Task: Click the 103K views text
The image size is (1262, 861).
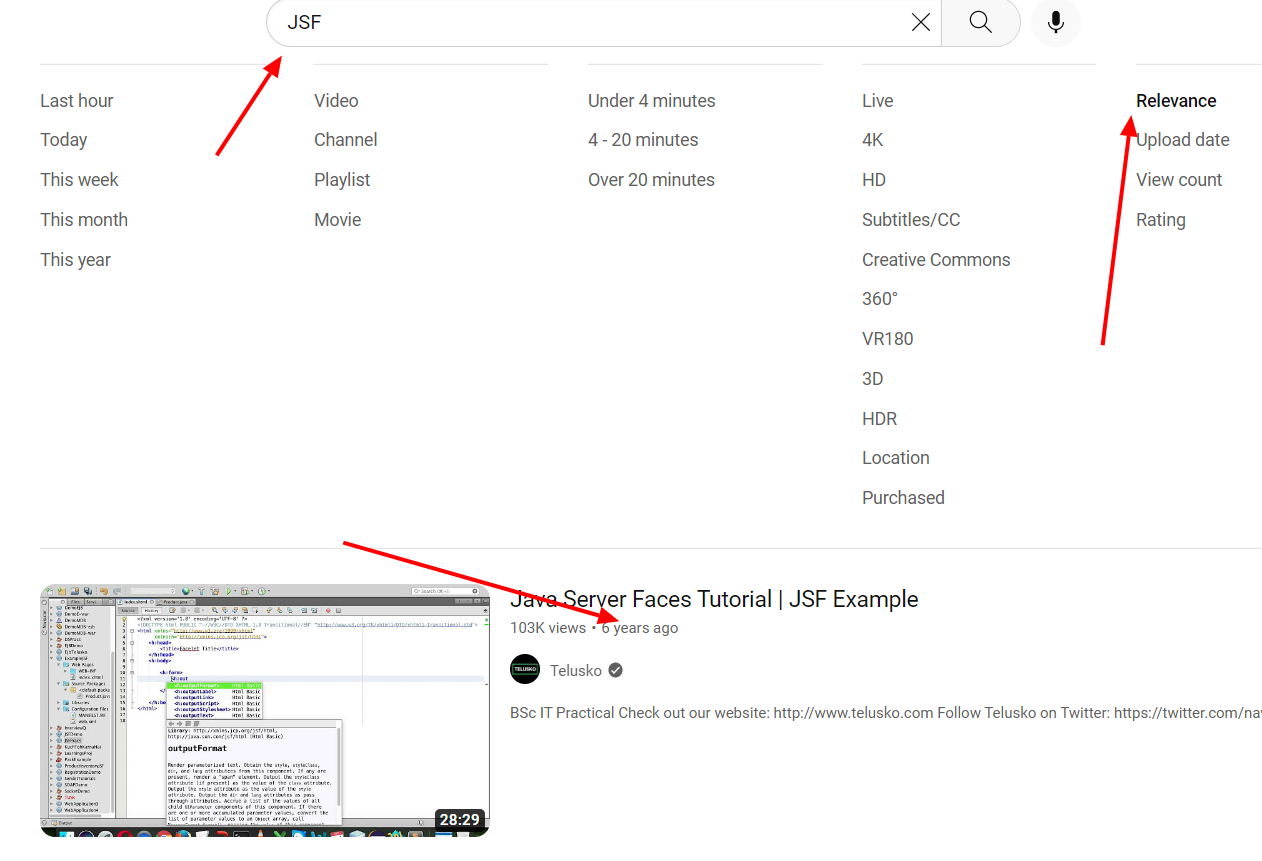Action: pyautogui.click(x=548, y=628)
